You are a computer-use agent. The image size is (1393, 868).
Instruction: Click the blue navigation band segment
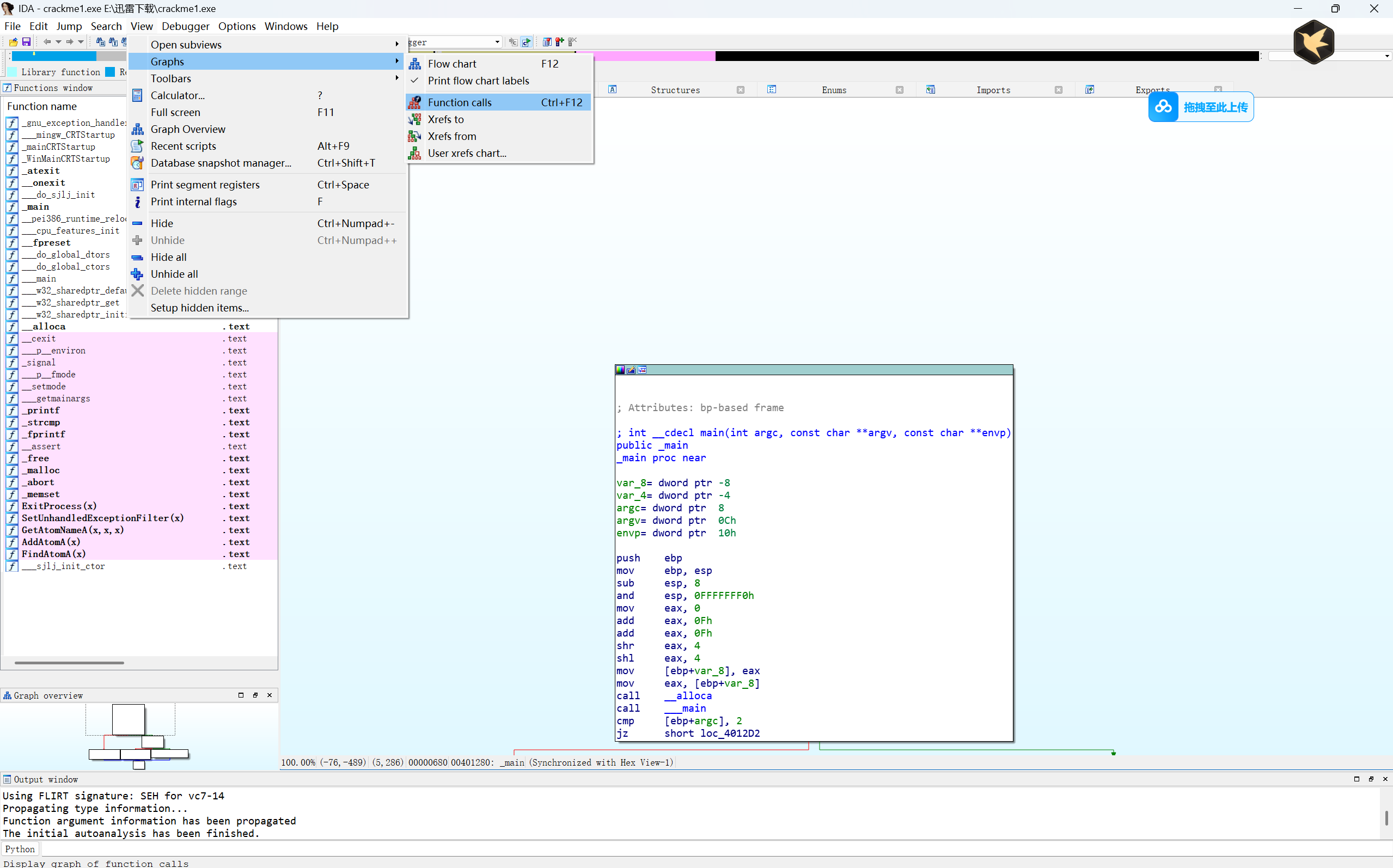53,56
